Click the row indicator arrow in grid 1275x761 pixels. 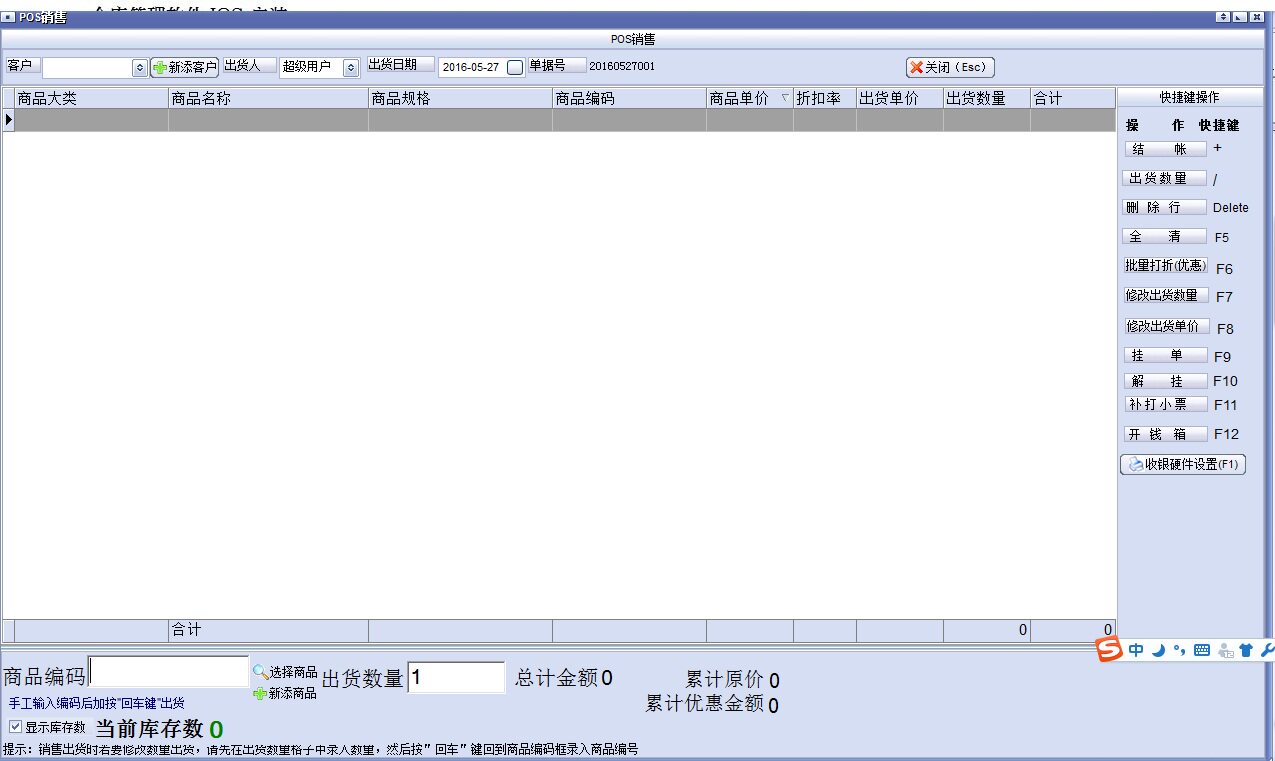(9, 120)
